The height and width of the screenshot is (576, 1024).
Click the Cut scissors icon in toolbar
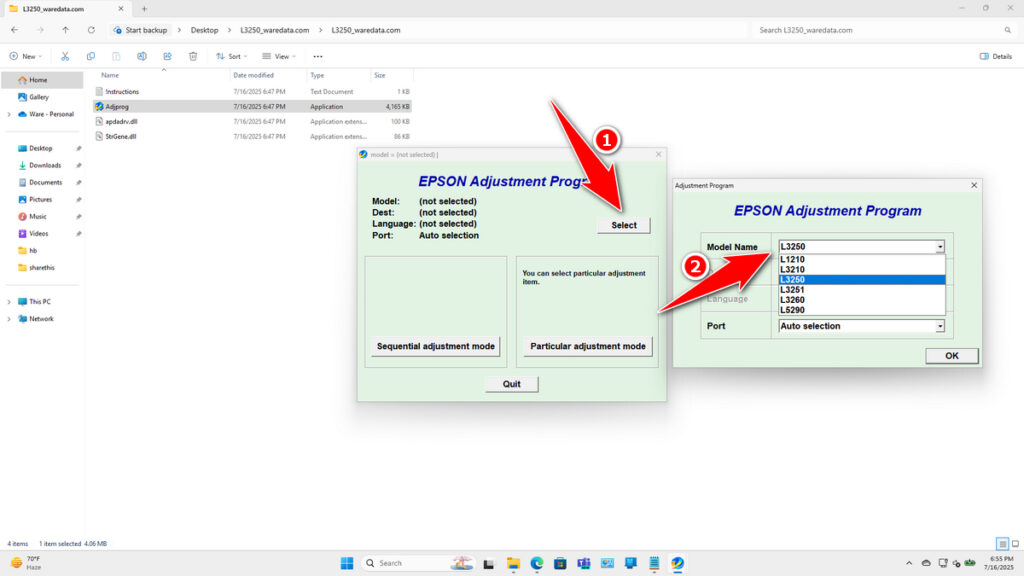65,56
